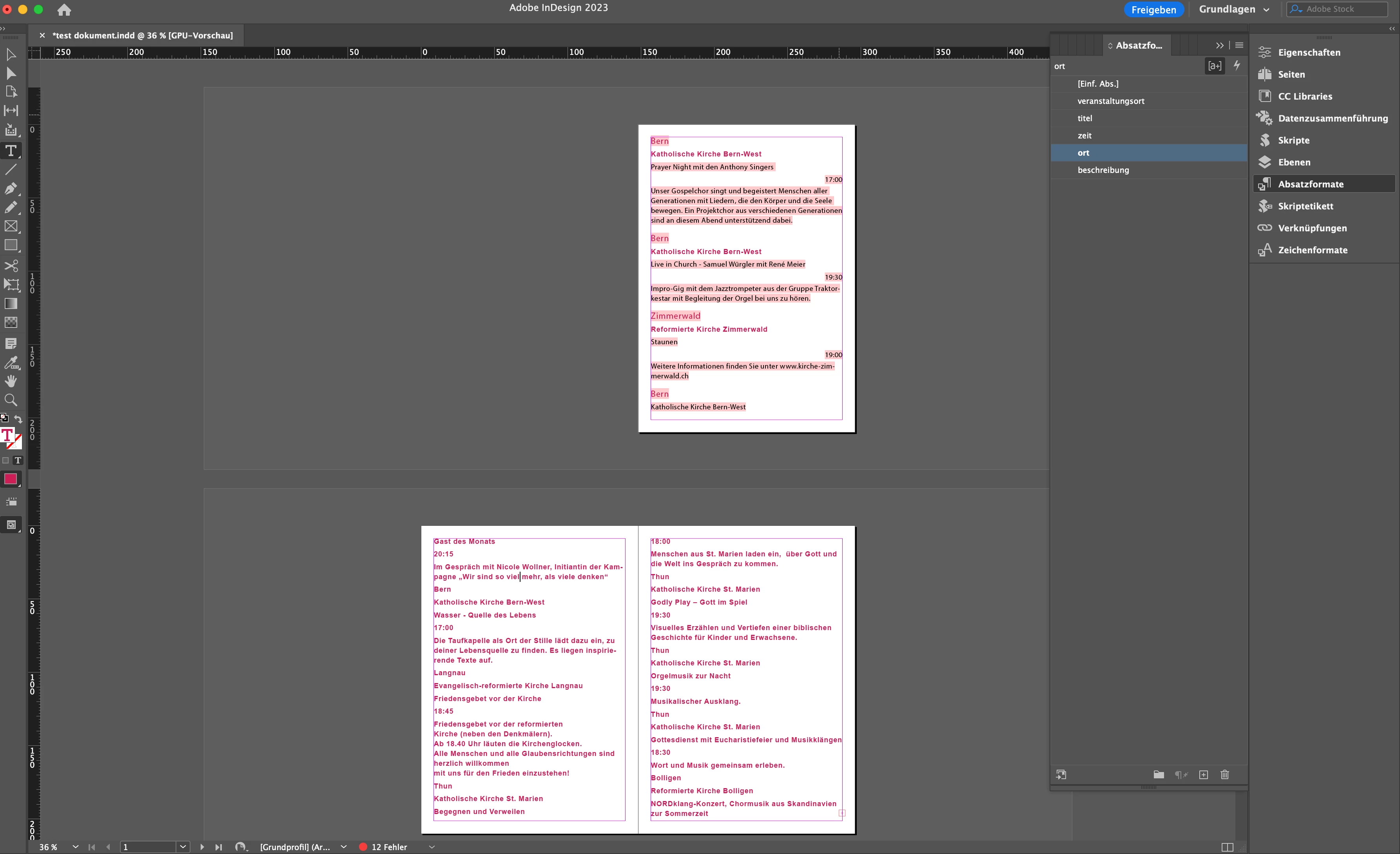1400x854 pixels.
Task: Switch to test dokument.indd tab
Action: [x=142, y=35]
